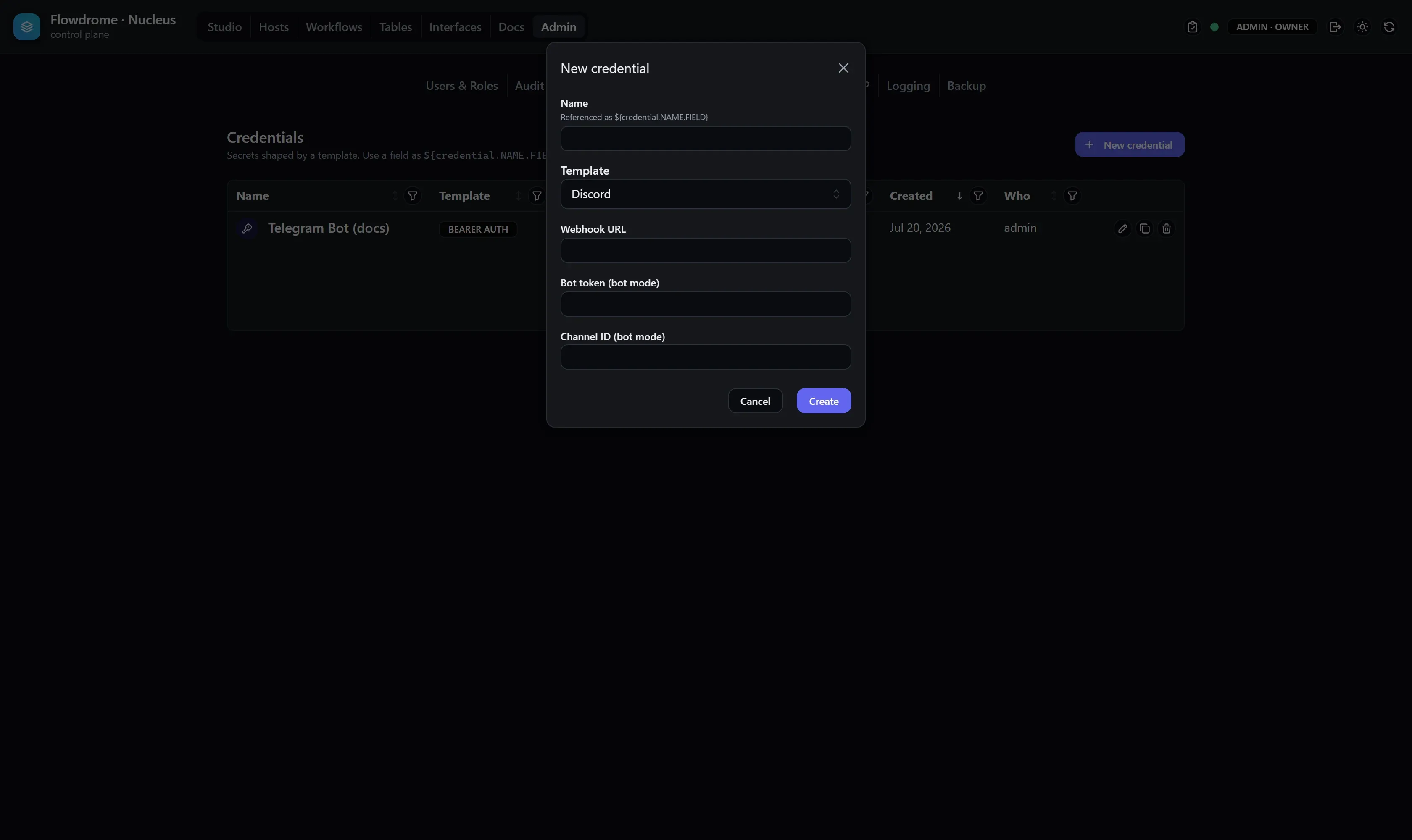Sort by the Created column arrow
Image resolution: width=1412 pixels, height=840 pixels.
click(x=959, y=196)
